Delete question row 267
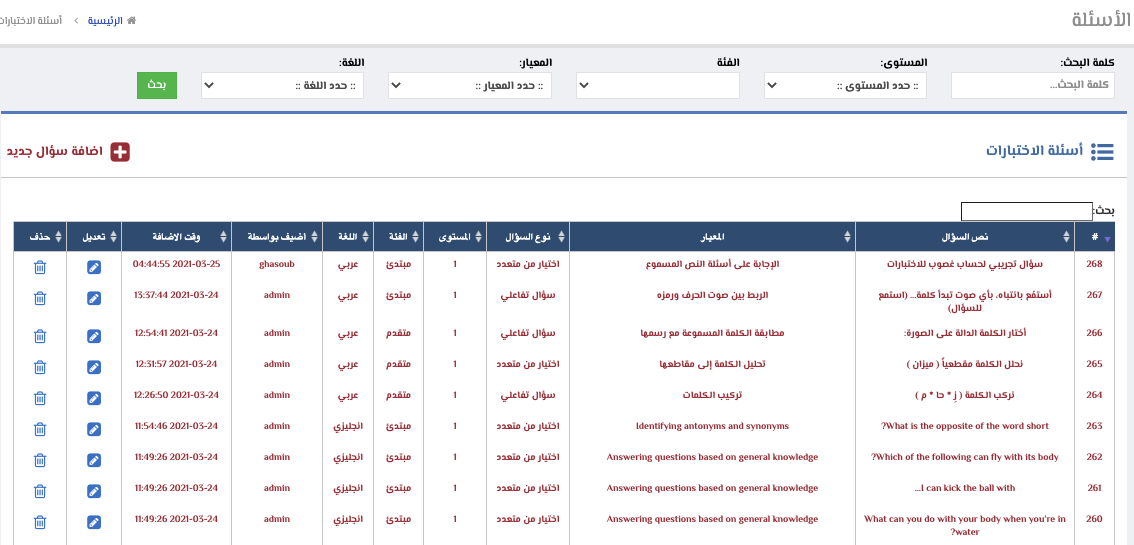Image resolution: width=1134 pixels, height=545 pixels. 40,298
